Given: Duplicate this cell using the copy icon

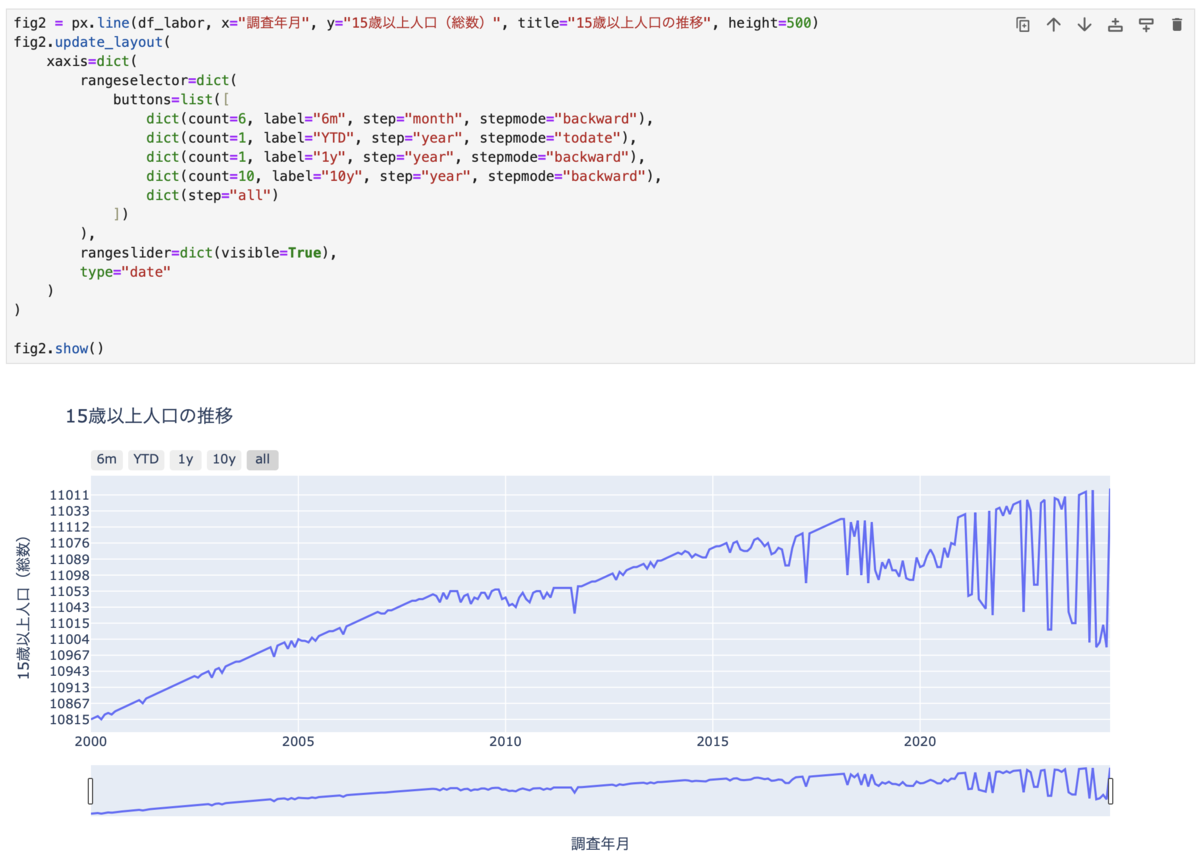Looking at the screenshot, I should click(1022, 25).
